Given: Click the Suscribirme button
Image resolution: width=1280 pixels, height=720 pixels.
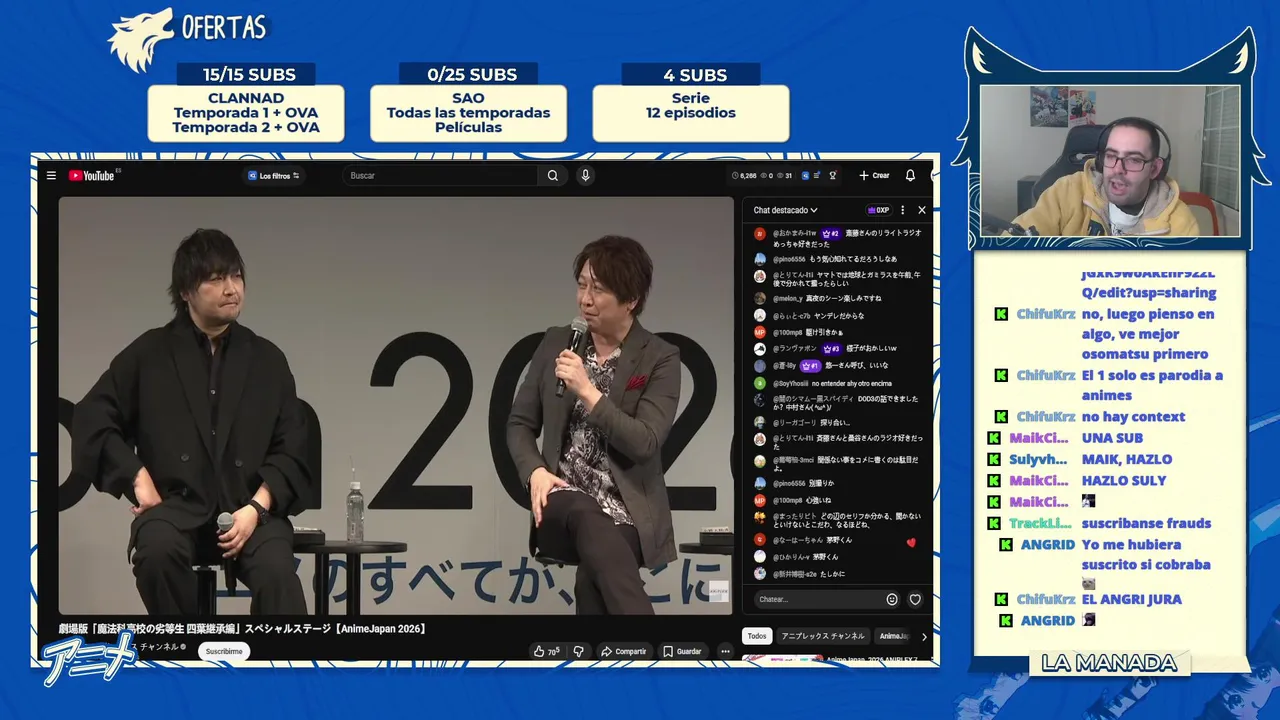Looking at the screenshot, I should [x=223, y=651].
